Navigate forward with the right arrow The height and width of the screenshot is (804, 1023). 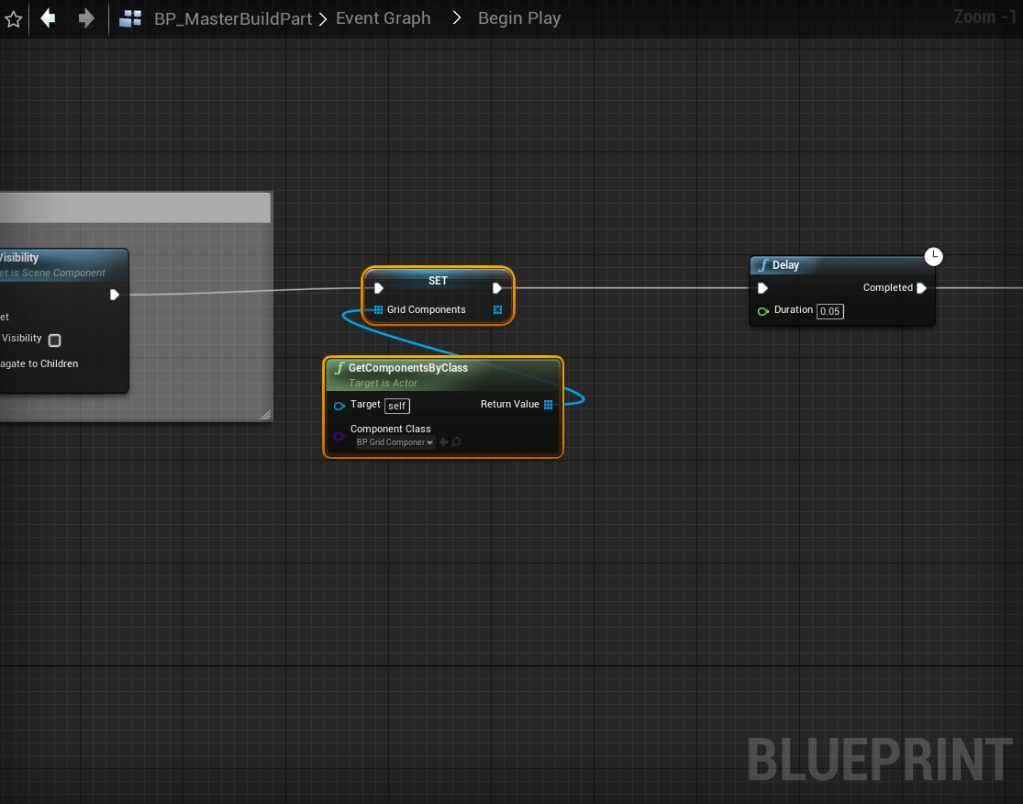coord(86,18)
